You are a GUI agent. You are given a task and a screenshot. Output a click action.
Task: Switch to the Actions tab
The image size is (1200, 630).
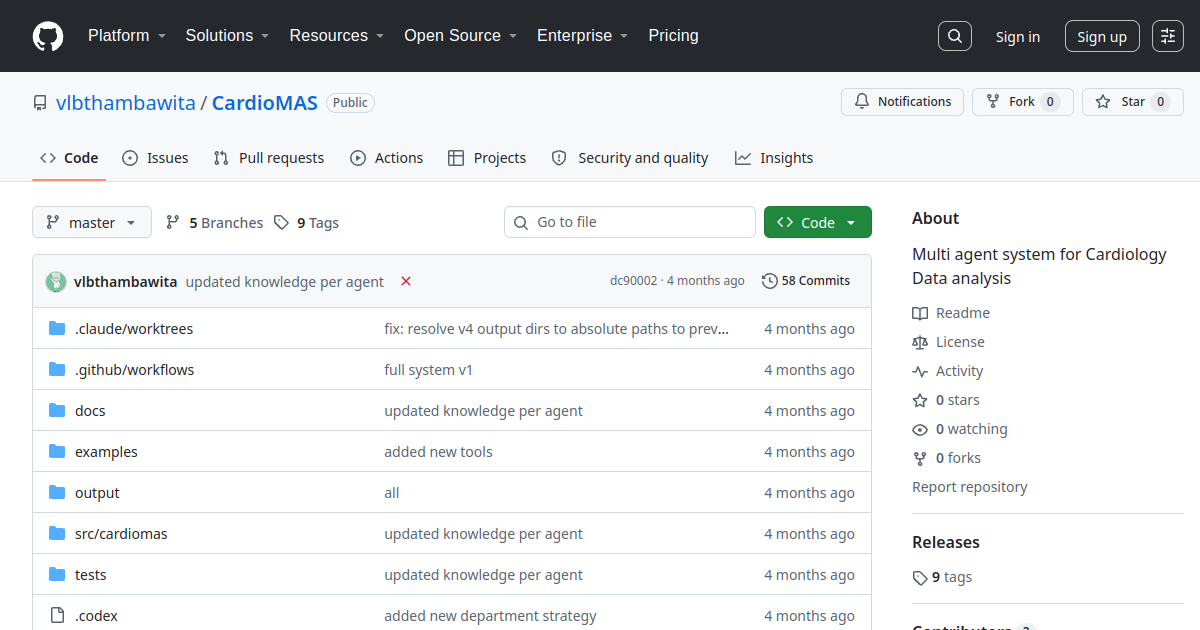tap(387, 158)
